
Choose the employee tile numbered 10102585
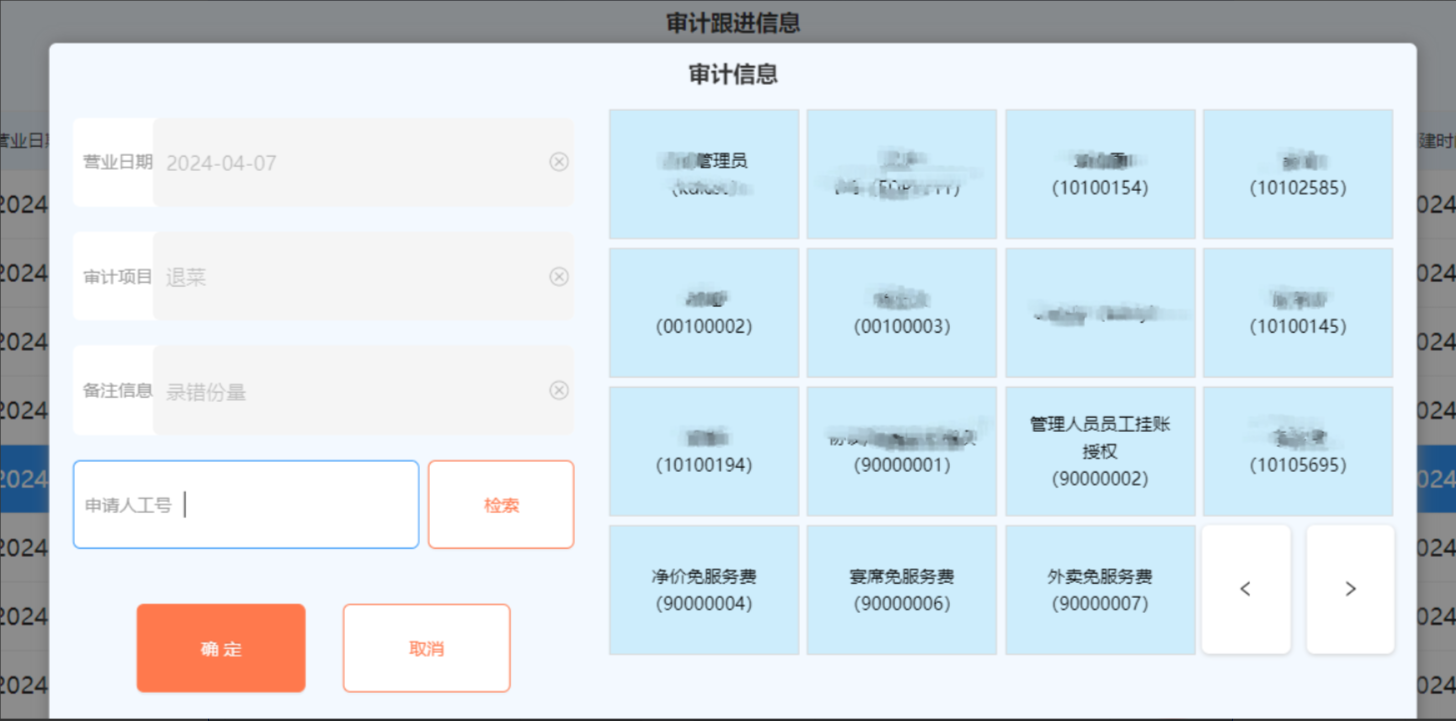point(1298,174)
